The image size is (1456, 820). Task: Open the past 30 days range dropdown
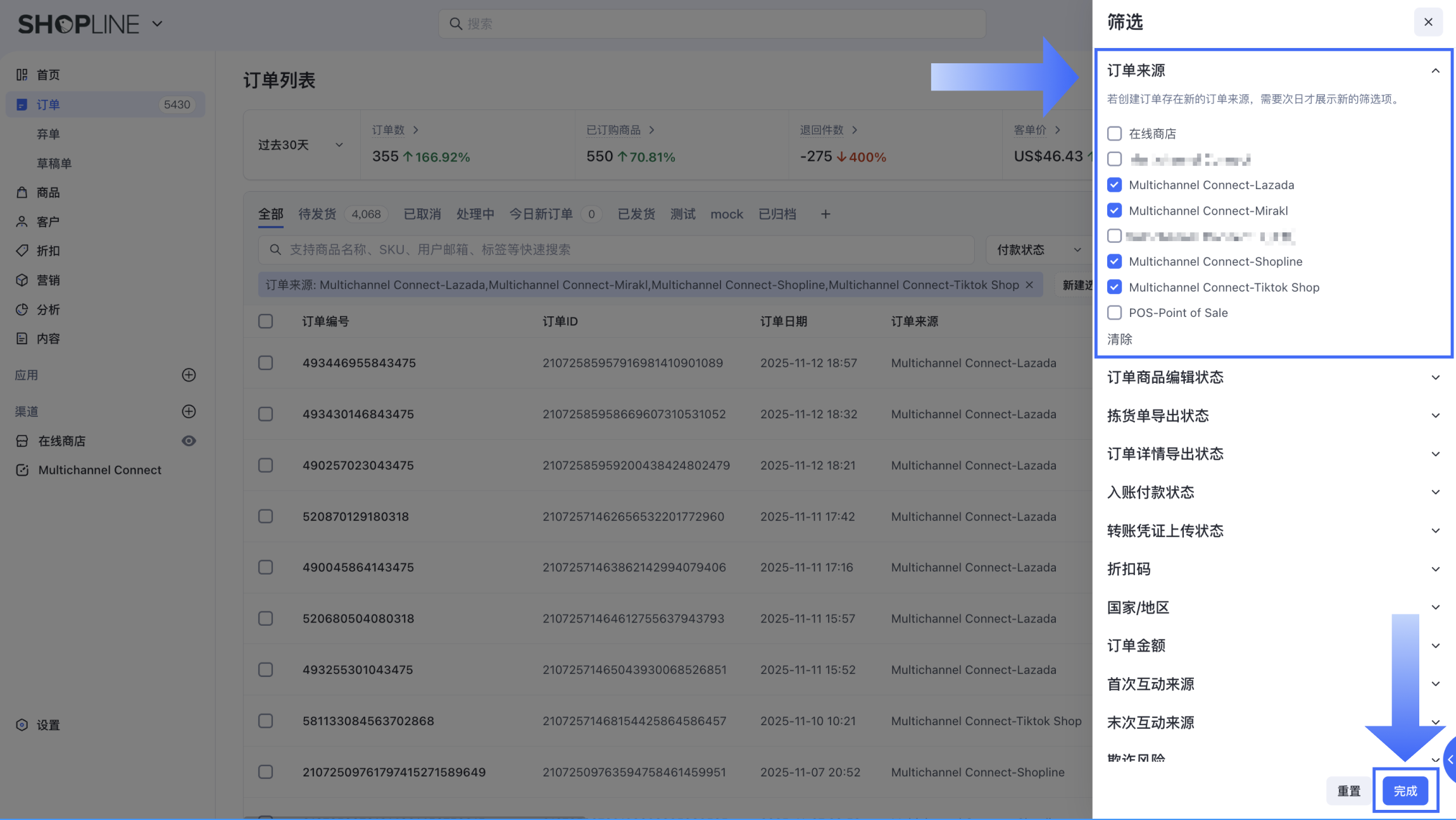(x=301, y=145)
